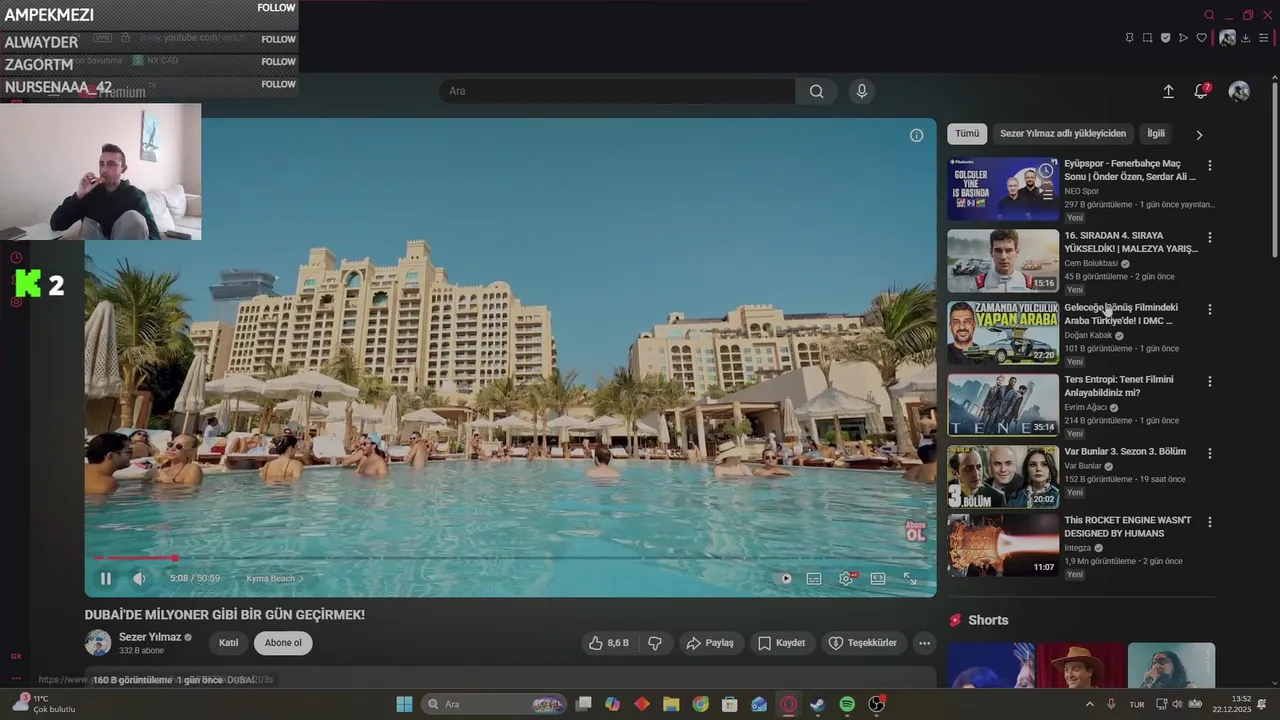
Task: Subscribe with Abone ol button
Action: [283, 643]
